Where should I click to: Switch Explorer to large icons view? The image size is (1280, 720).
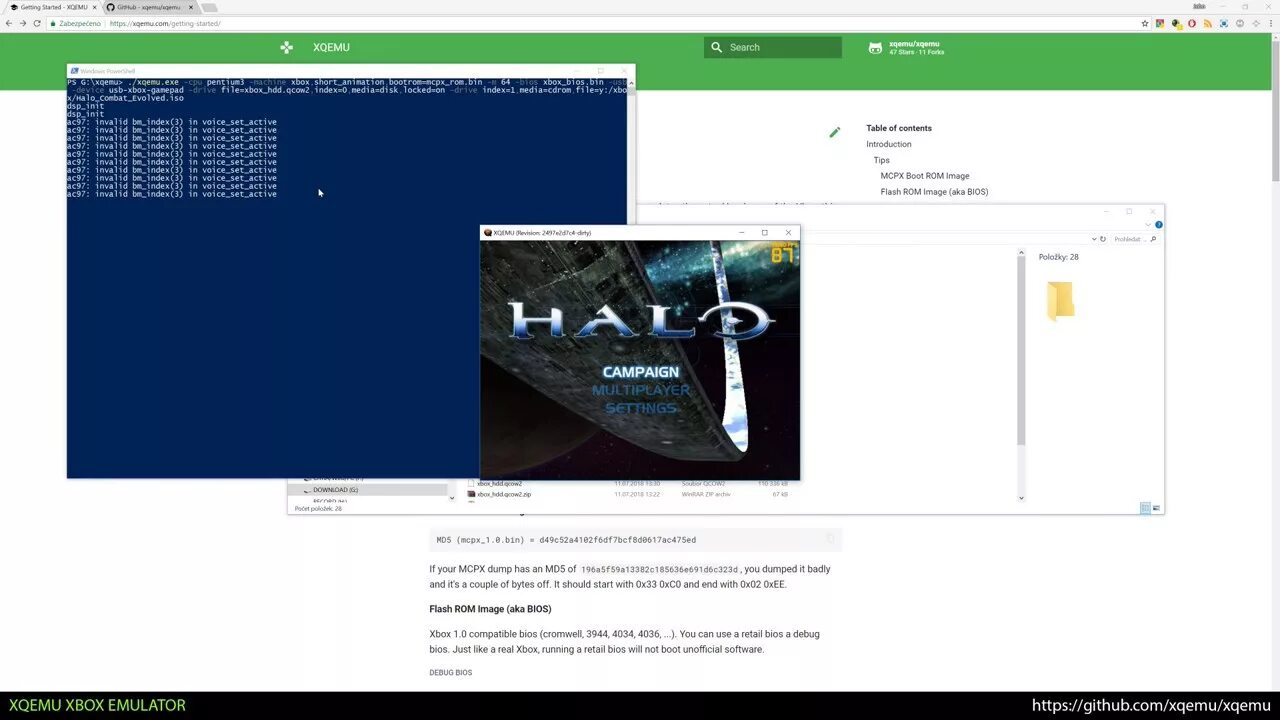coord(1157,508)
